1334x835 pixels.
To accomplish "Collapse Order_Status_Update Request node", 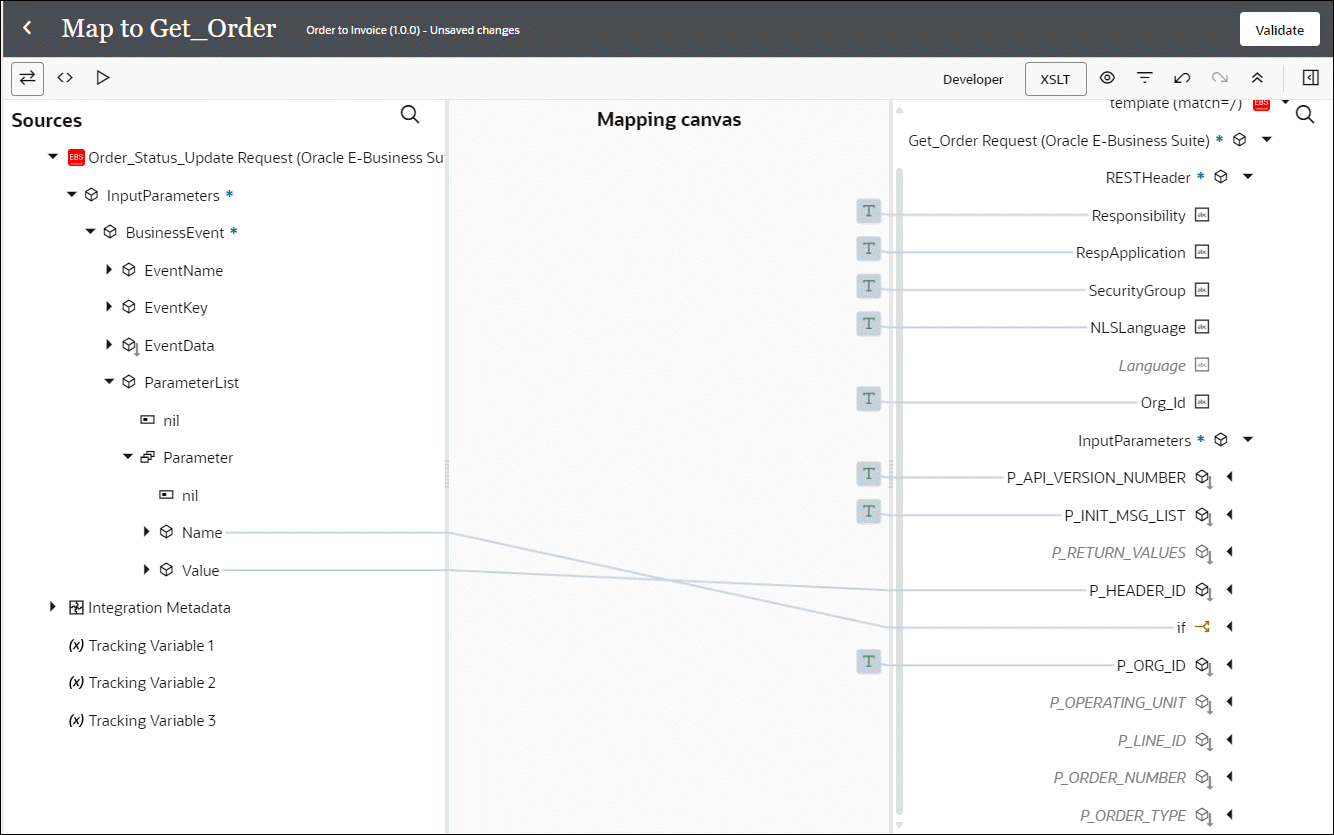I will (53, 157).
